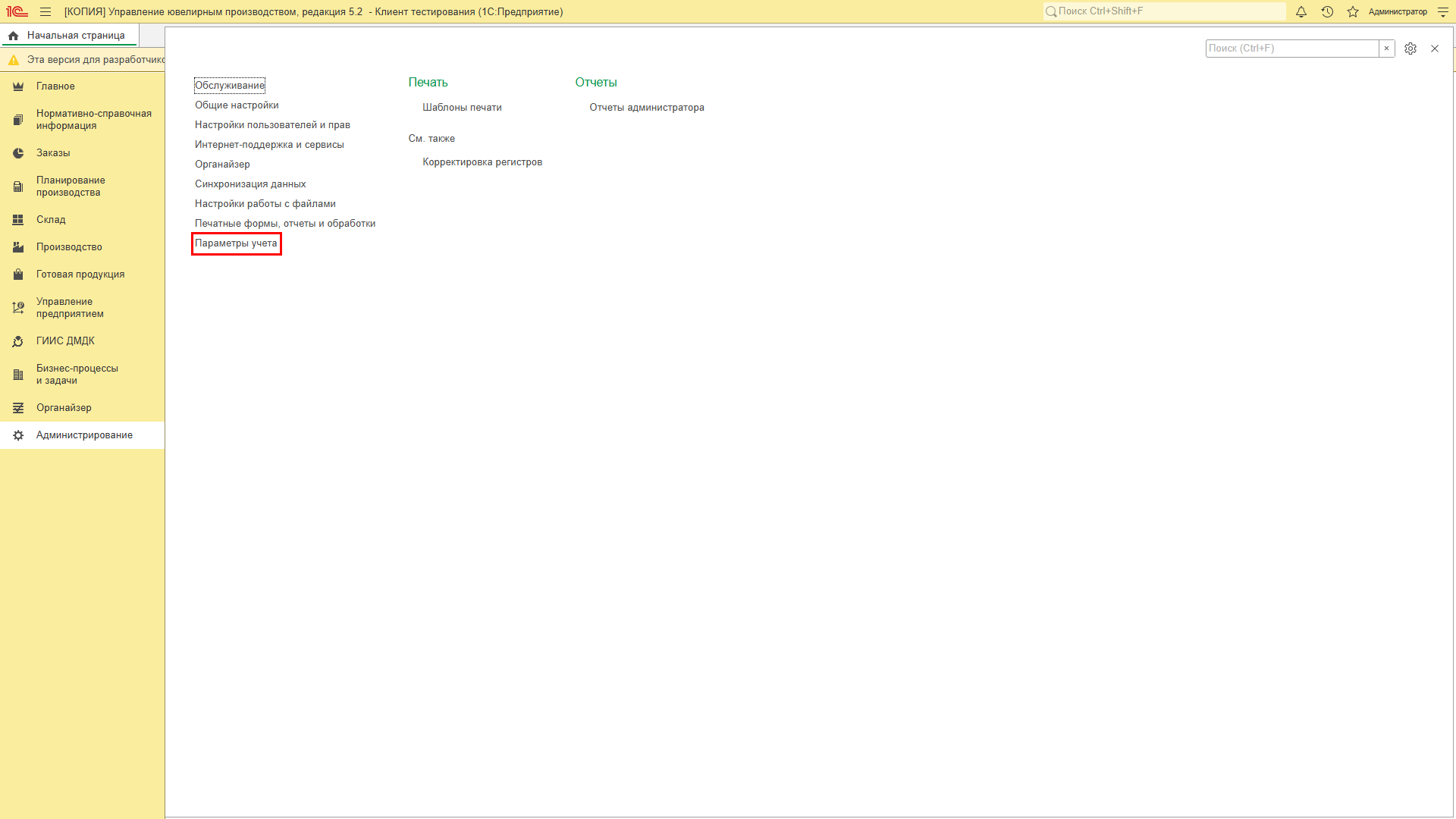
Task: Switch to Начальная страница tab
Action: point(70,36)
